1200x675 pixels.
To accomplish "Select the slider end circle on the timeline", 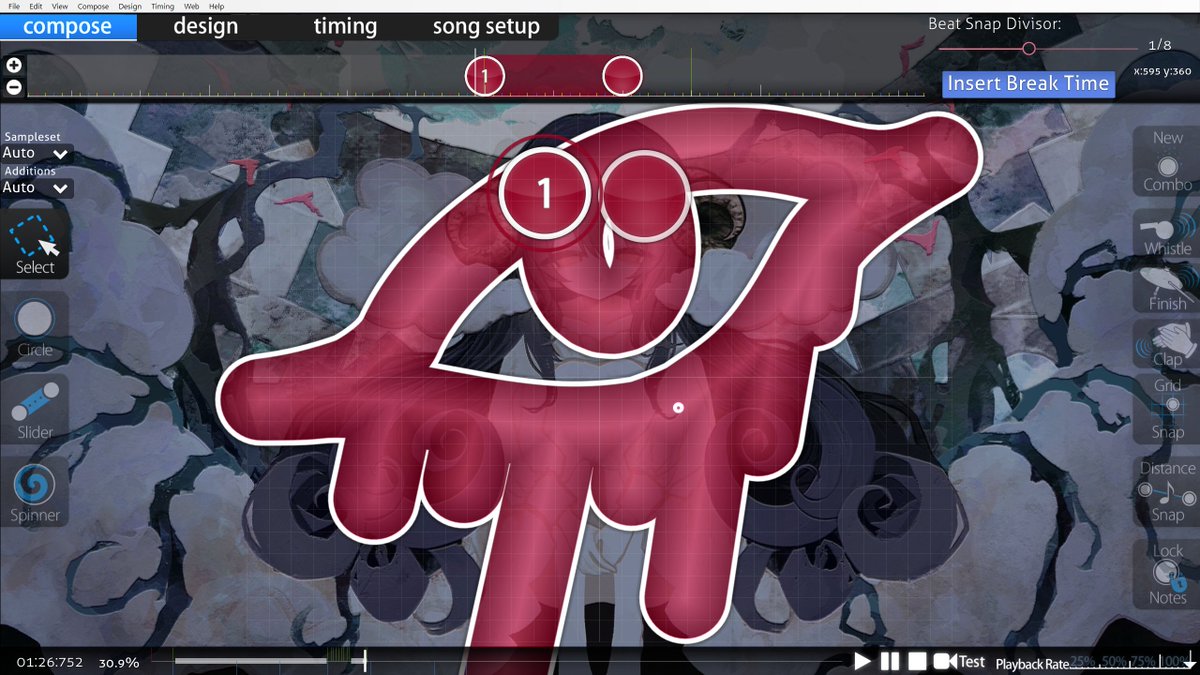I will click(622, 76).
